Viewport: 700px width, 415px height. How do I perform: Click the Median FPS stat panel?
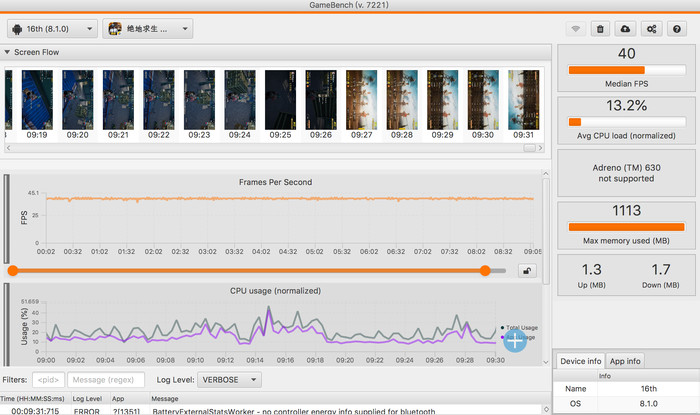[x=626, y=68]
